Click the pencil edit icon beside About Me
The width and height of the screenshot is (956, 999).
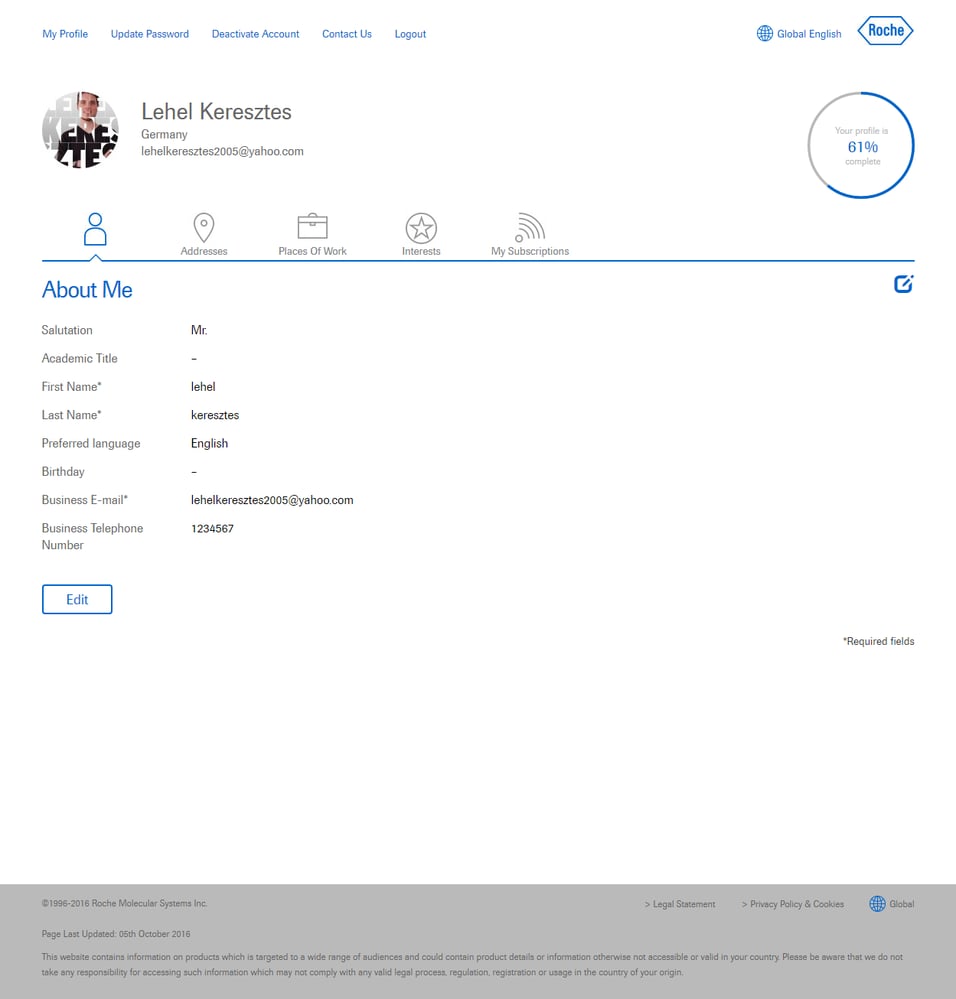point(904,284)
